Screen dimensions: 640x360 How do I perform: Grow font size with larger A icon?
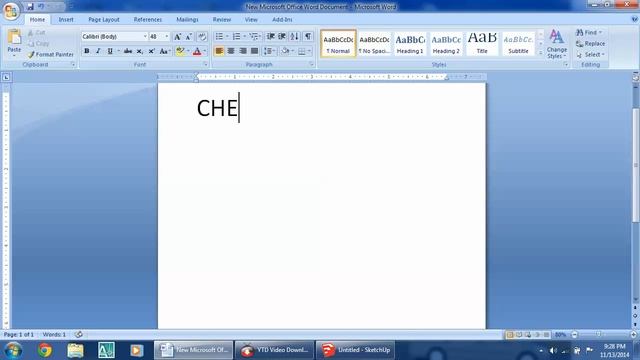178,37
